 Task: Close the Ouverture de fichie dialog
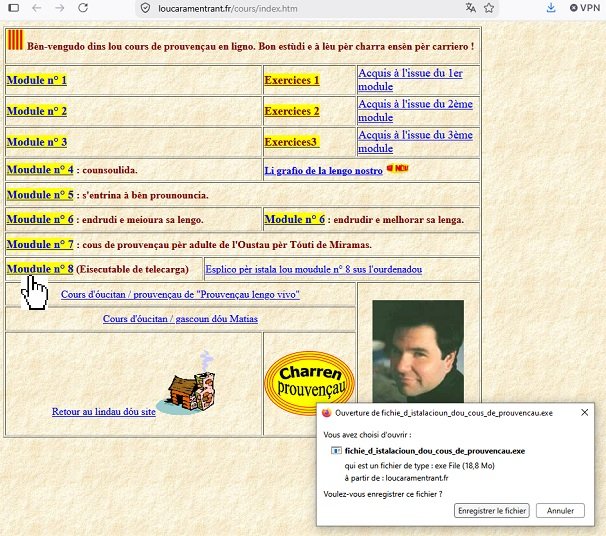click(584, 413)
